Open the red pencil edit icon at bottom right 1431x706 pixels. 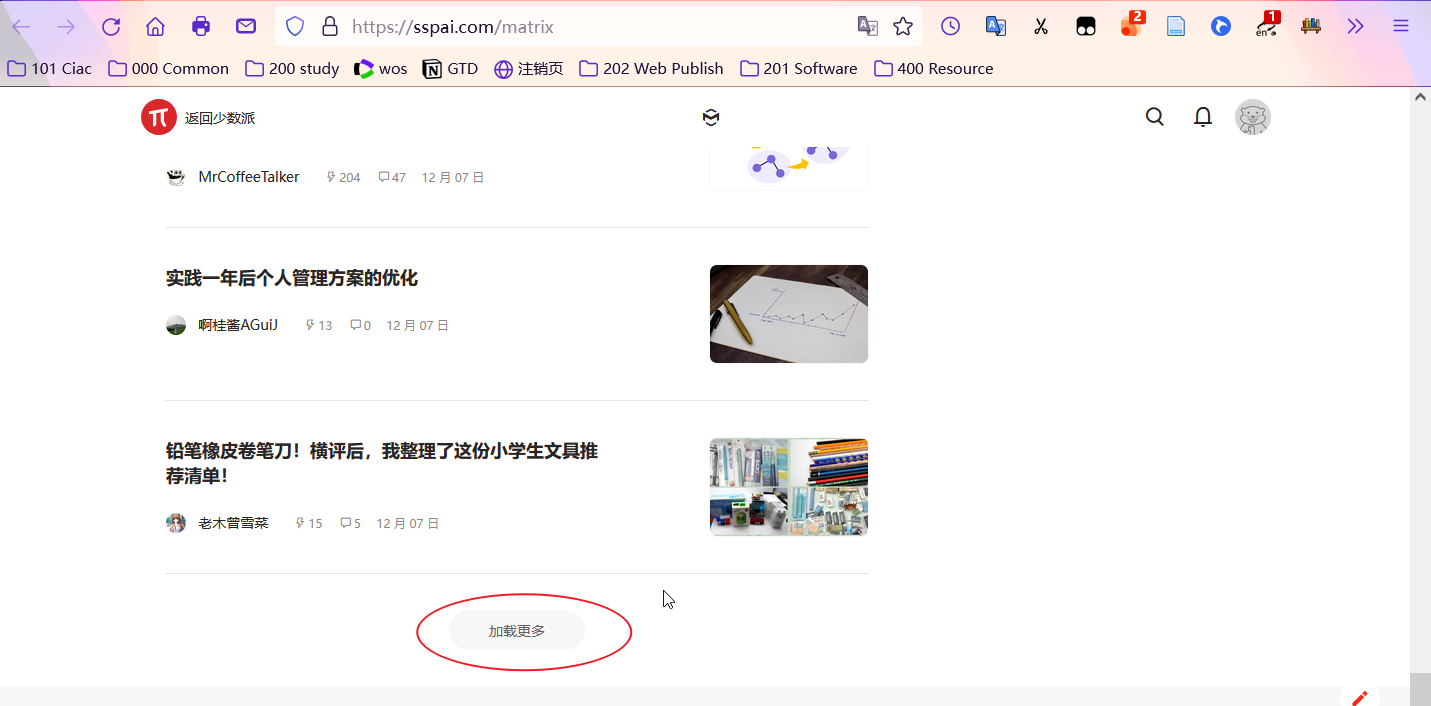coord(1359,698)
